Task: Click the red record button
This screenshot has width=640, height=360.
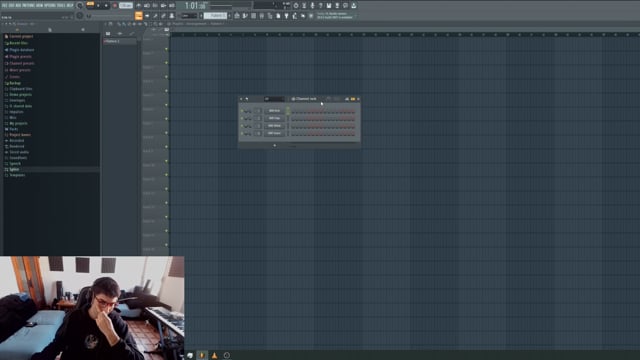Action: (115, 6)
